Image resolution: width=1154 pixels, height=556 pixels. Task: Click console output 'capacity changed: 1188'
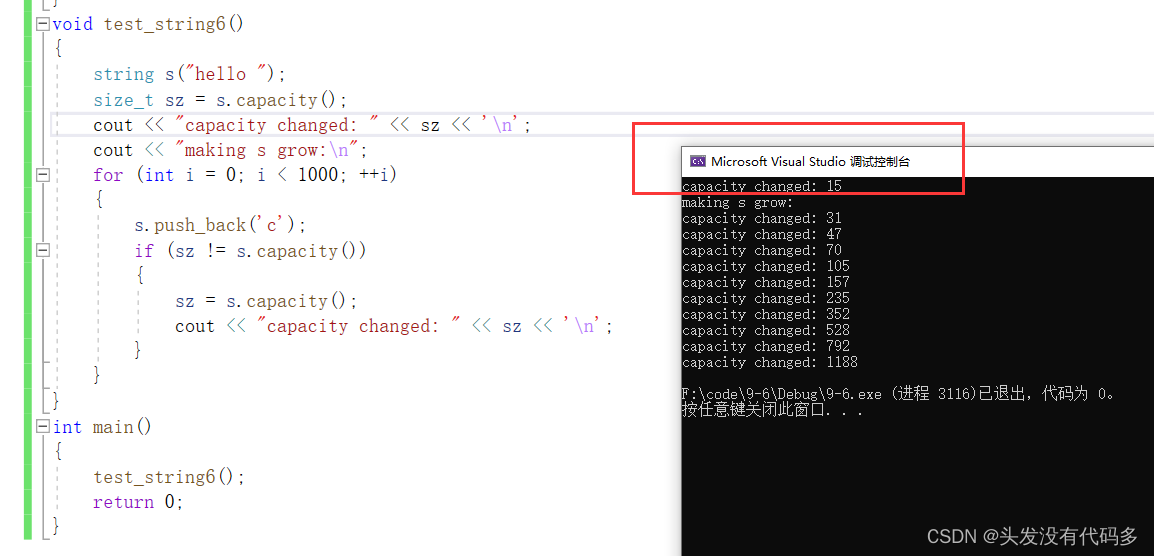coord(770,362)
